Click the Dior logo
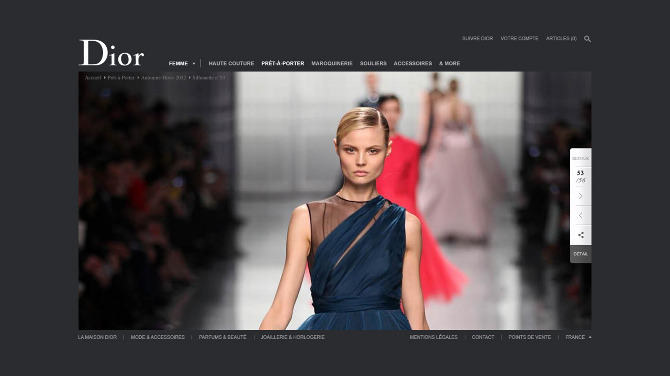This screenshot has height=376, width=670. [x=112, y=53]
